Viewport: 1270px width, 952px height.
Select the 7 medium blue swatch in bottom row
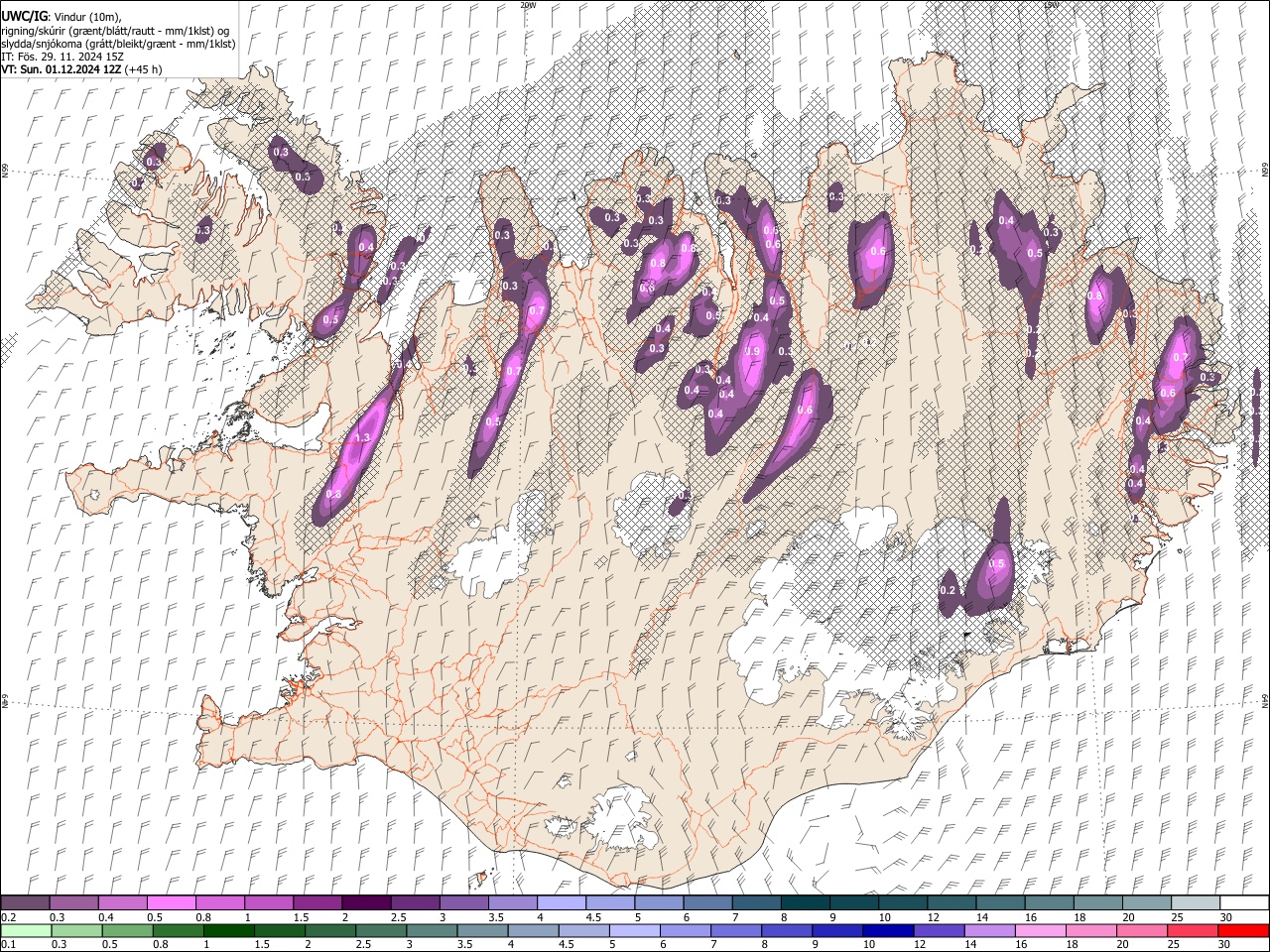(x=735, y=930)
